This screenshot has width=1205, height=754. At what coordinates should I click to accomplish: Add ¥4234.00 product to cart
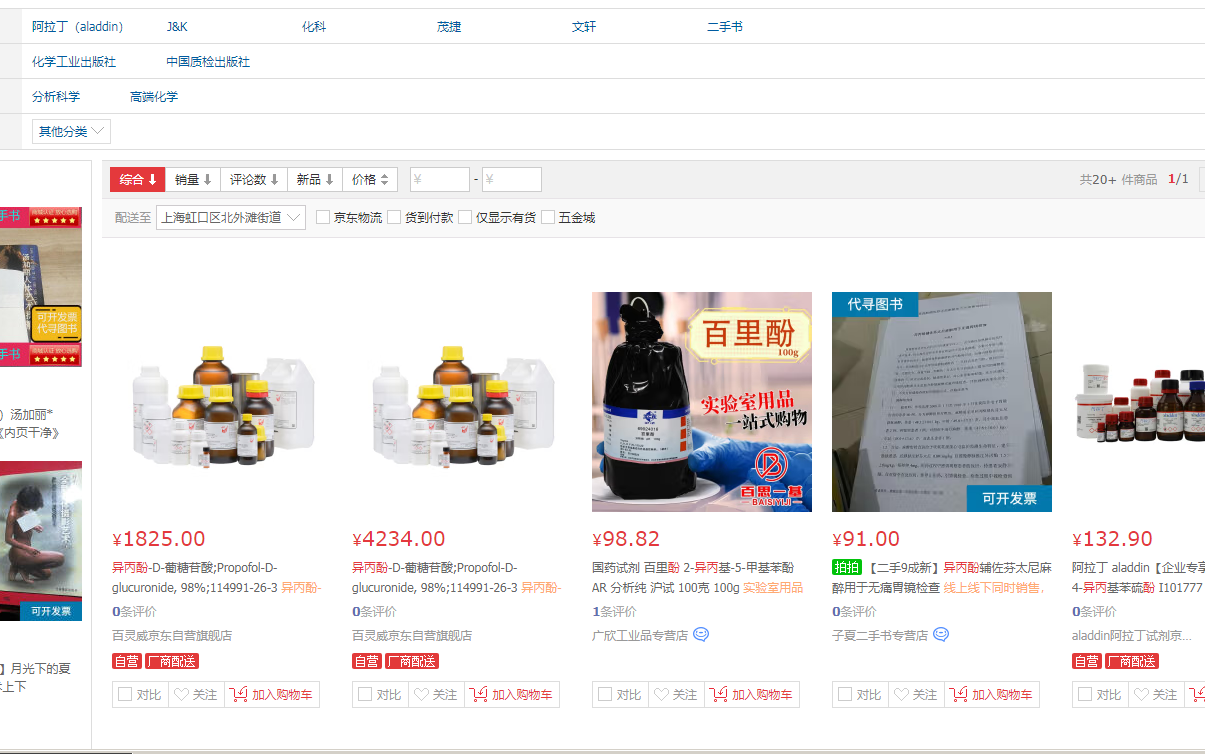(x=511, y=695)
